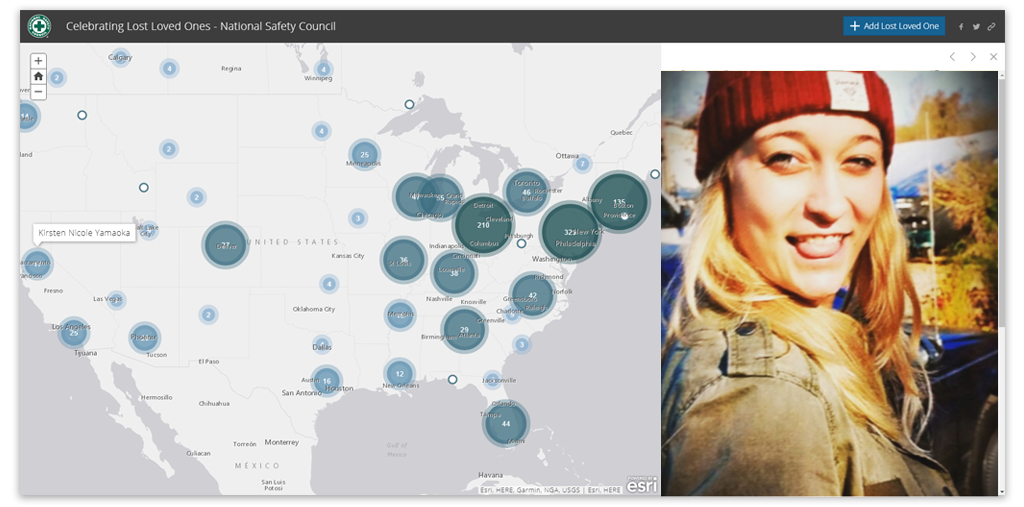Image resolution: width=1024 pixels, height=507 pixels.
Task: Open cluster 4 above Oklahoma City
Action: 329,284
